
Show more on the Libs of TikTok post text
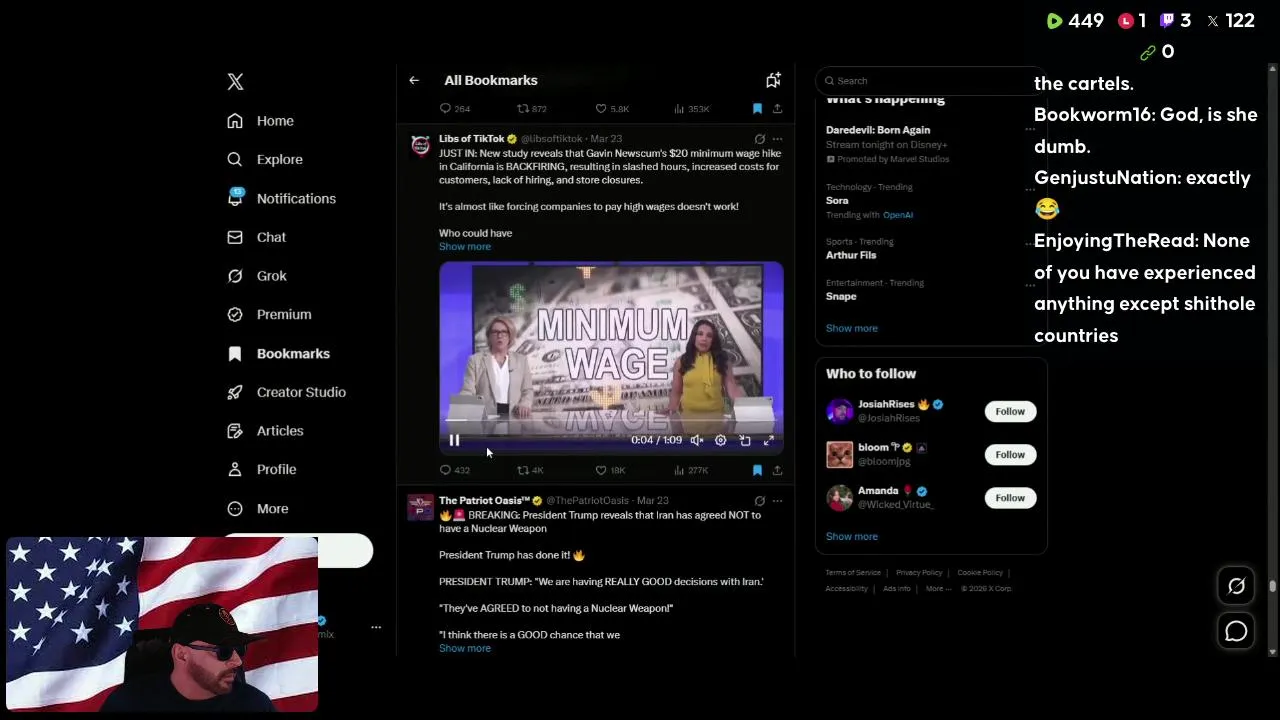tap(465, 246)
